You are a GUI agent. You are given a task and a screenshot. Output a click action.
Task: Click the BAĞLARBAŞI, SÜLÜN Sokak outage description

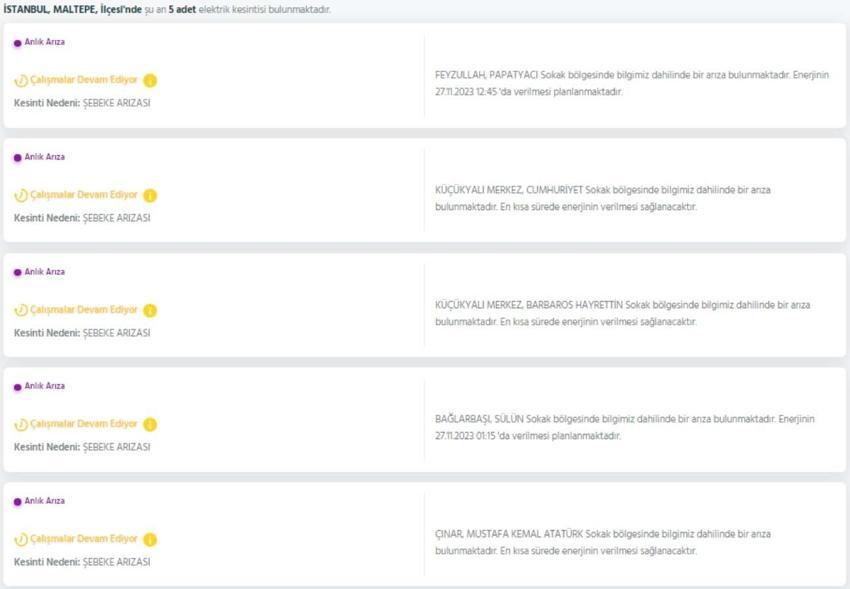click(x=624, y=427)
